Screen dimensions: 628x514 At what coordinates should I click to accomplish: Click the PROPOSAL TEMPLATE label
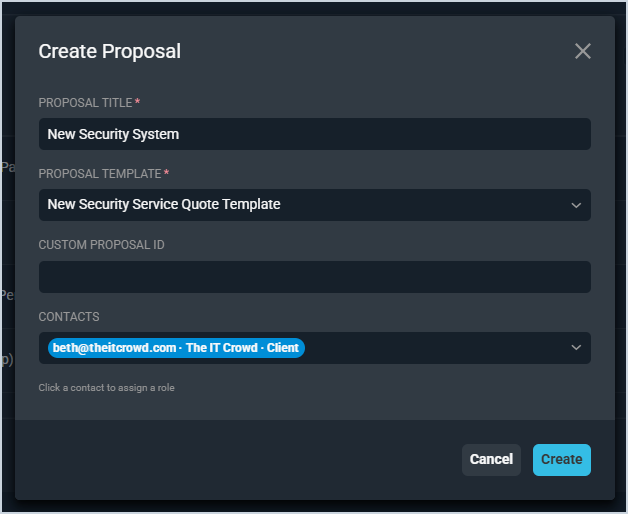tap(99, 174)
